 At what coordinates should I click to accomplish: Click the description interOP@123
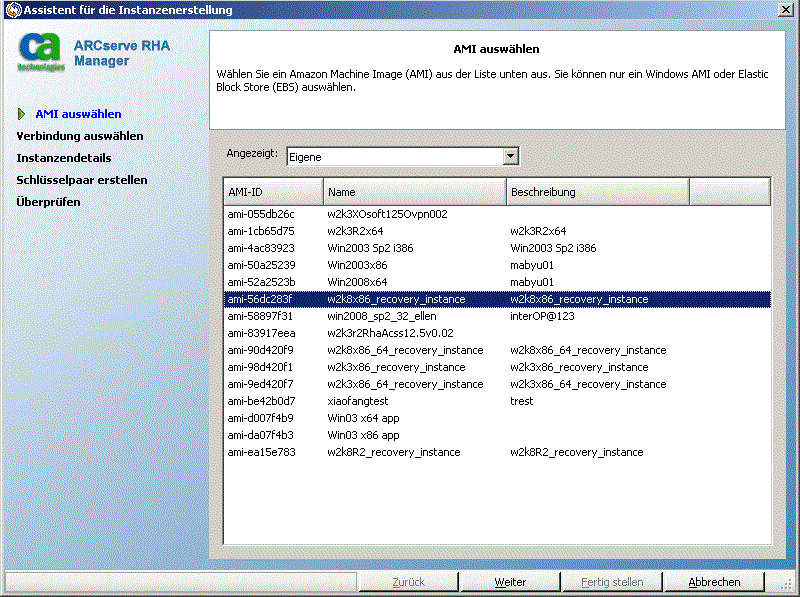pos(542,316)
